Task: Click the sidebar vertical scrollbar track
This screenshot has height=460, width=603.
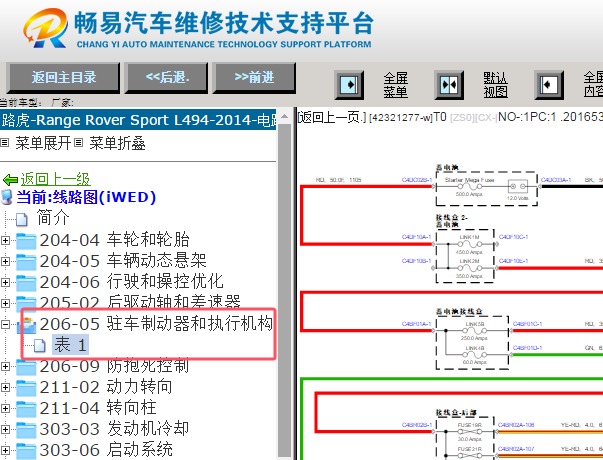Action: pyautogui.click(x=285, y=290)
